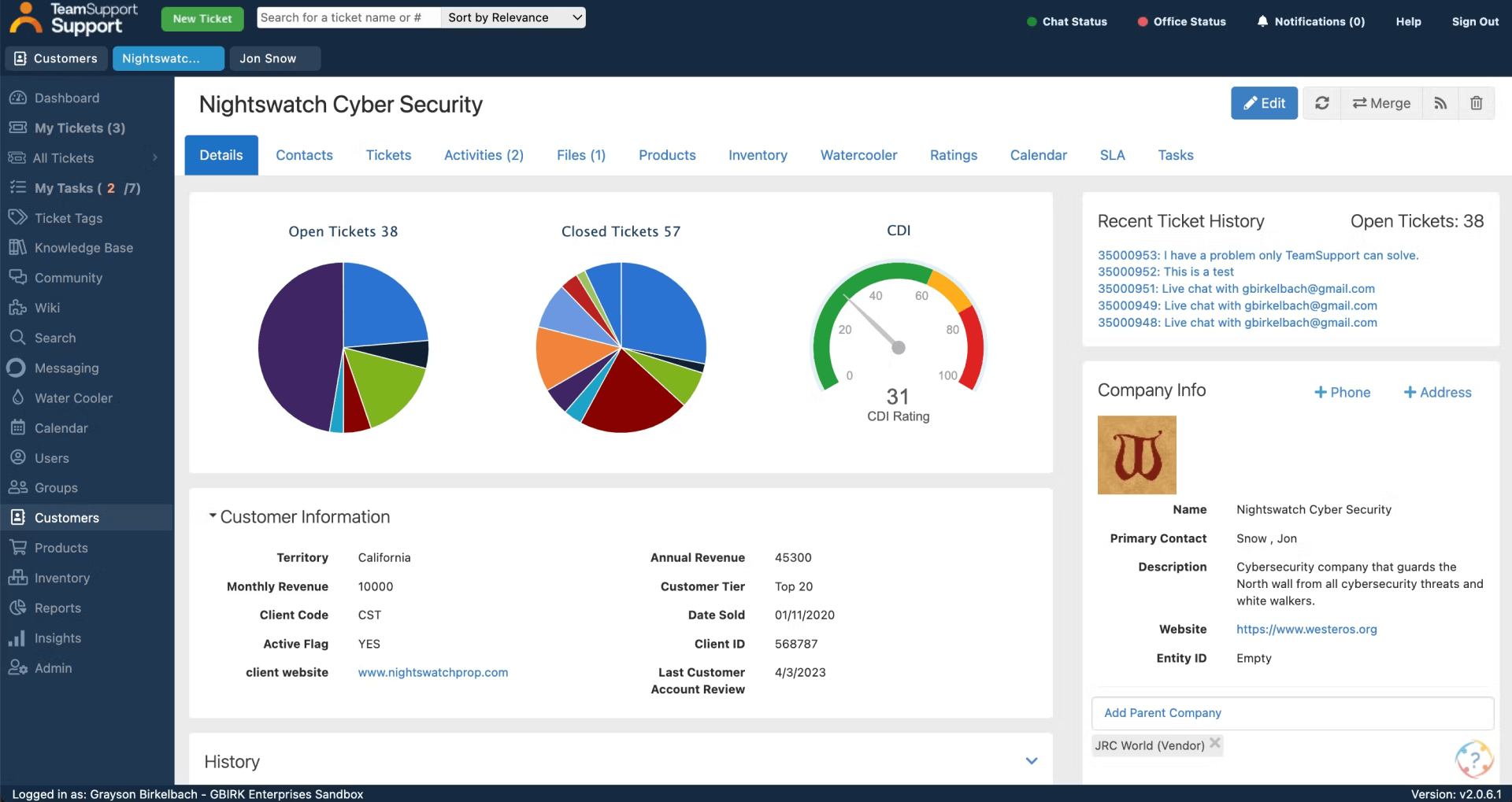Screen dimensions: 1512x802
Task: Collapse the Customer Information section
Action: [x=213, y=516]
